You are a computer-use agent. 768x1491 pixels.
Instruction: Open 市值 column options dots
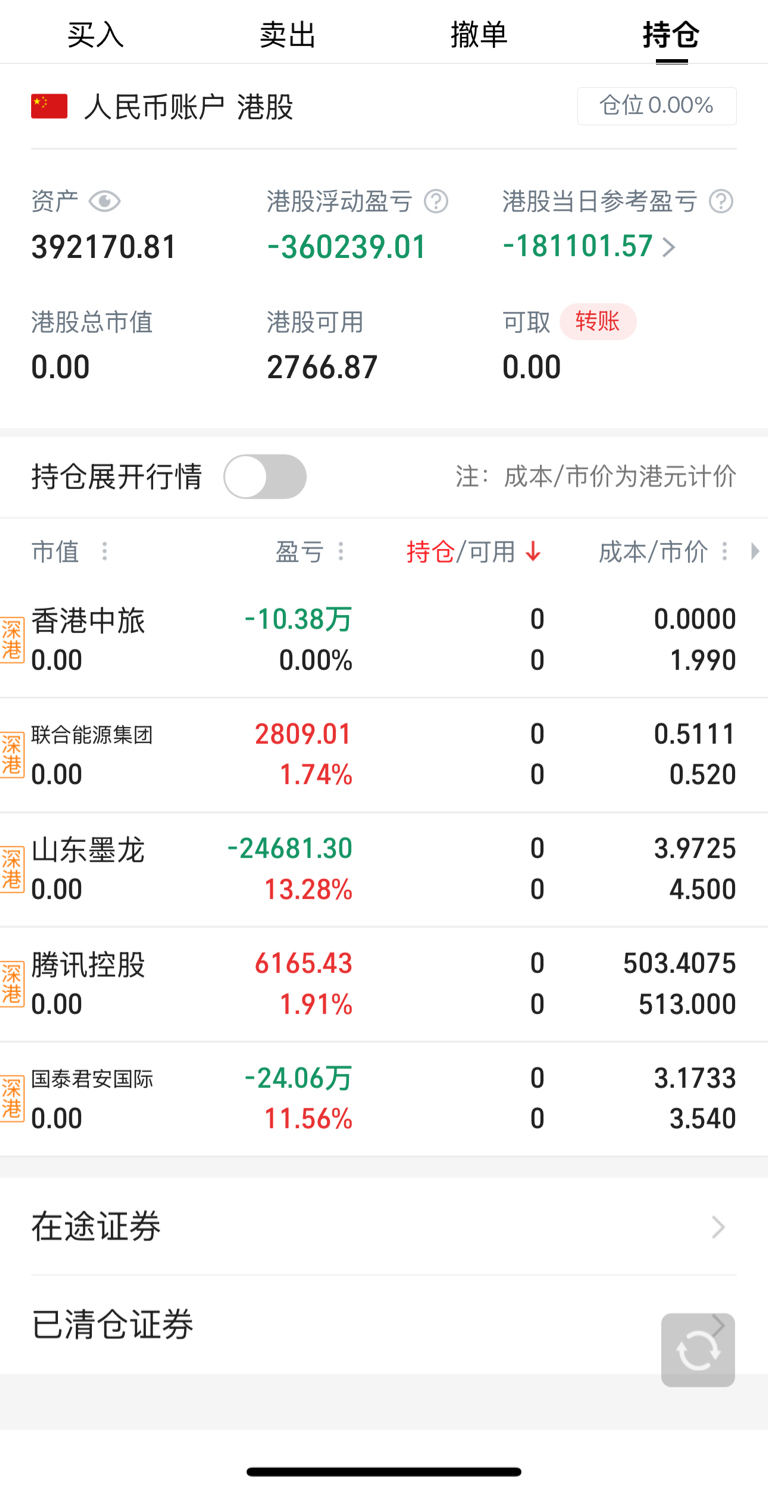pos(104,552)
